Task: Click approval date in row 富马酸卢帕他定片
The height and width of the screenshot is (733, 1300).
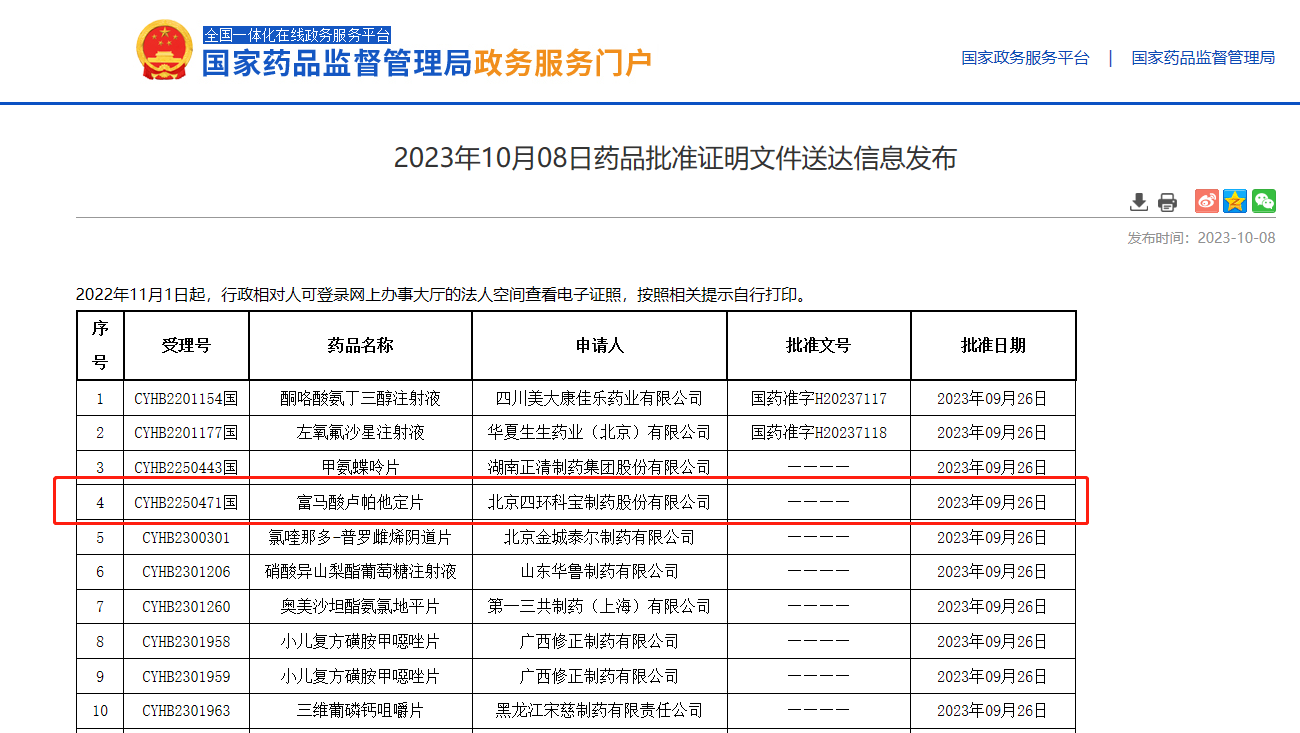Action: 993,502
